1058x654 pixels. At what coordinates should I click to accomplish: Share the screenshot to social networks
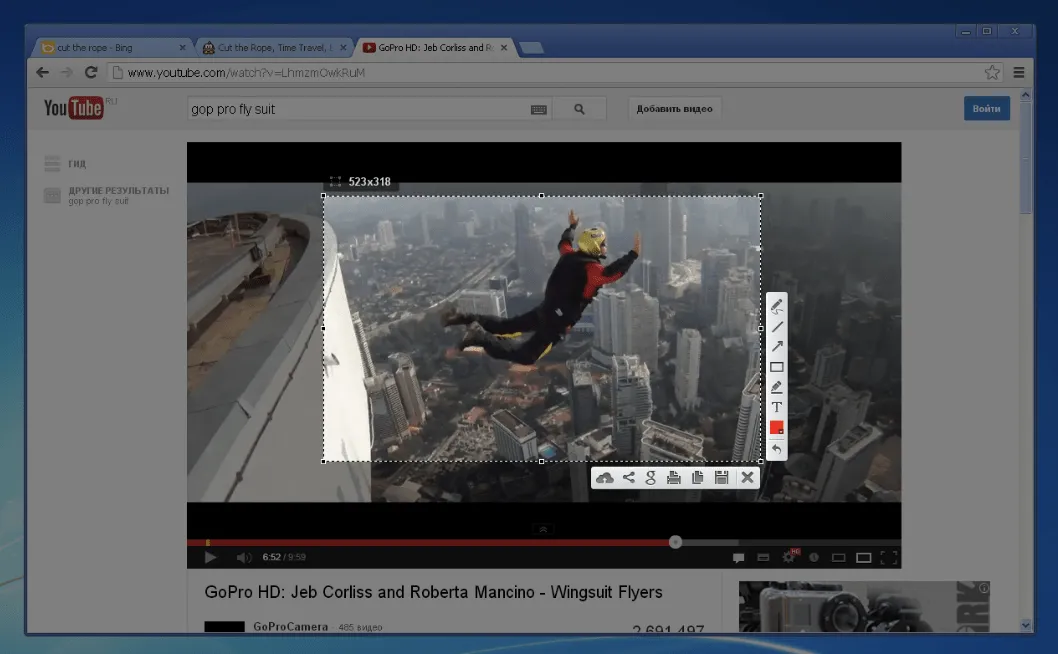628,478
